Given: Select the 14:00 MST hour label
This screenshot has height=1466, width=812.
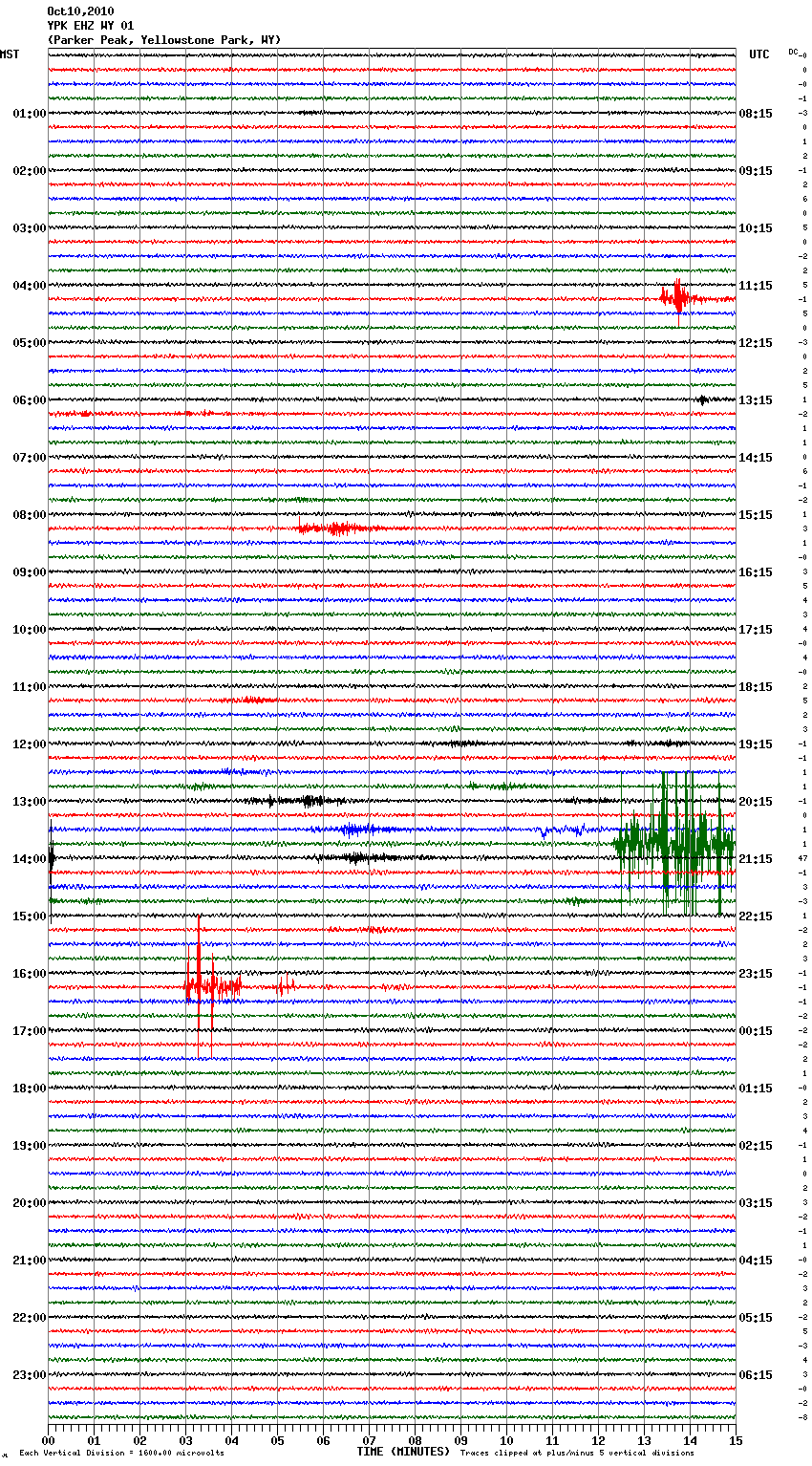Looking at the screenshot, I should (x=29, y=859).
